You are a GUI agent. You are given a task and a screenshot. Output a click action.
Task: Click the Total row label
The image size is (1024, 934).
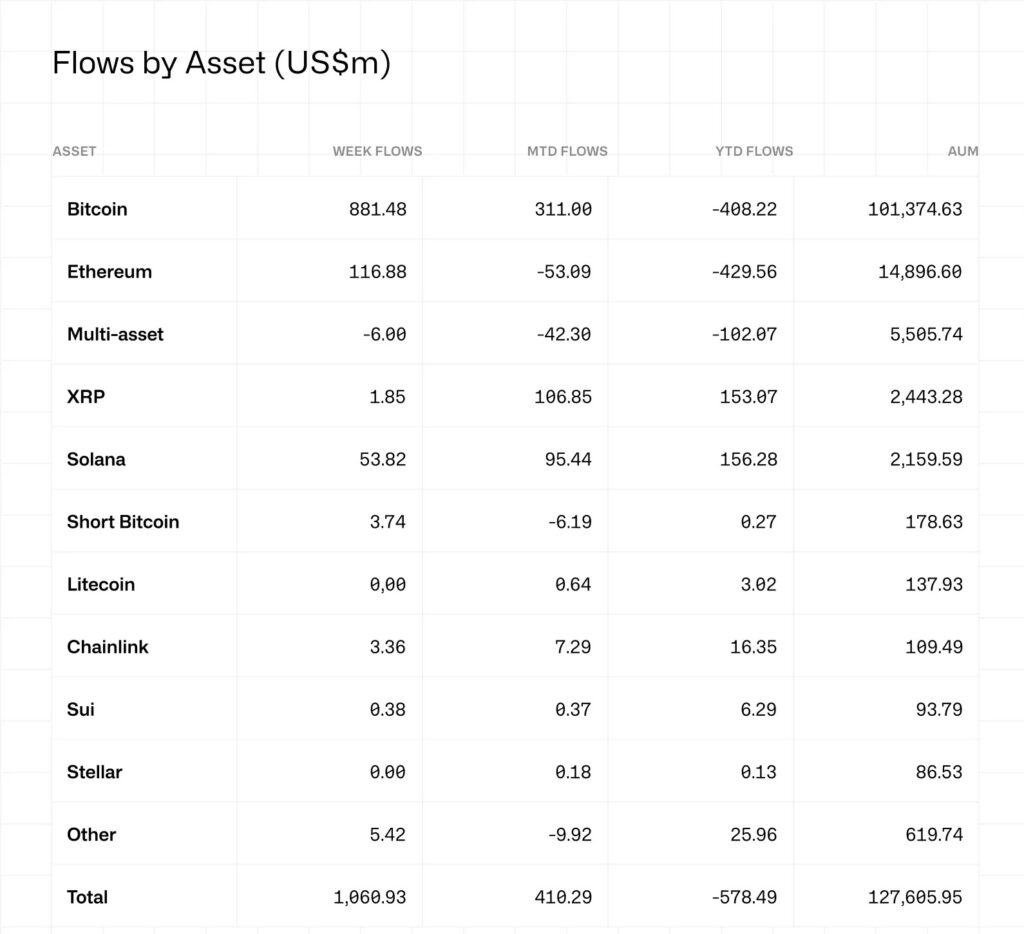(87, 897)
